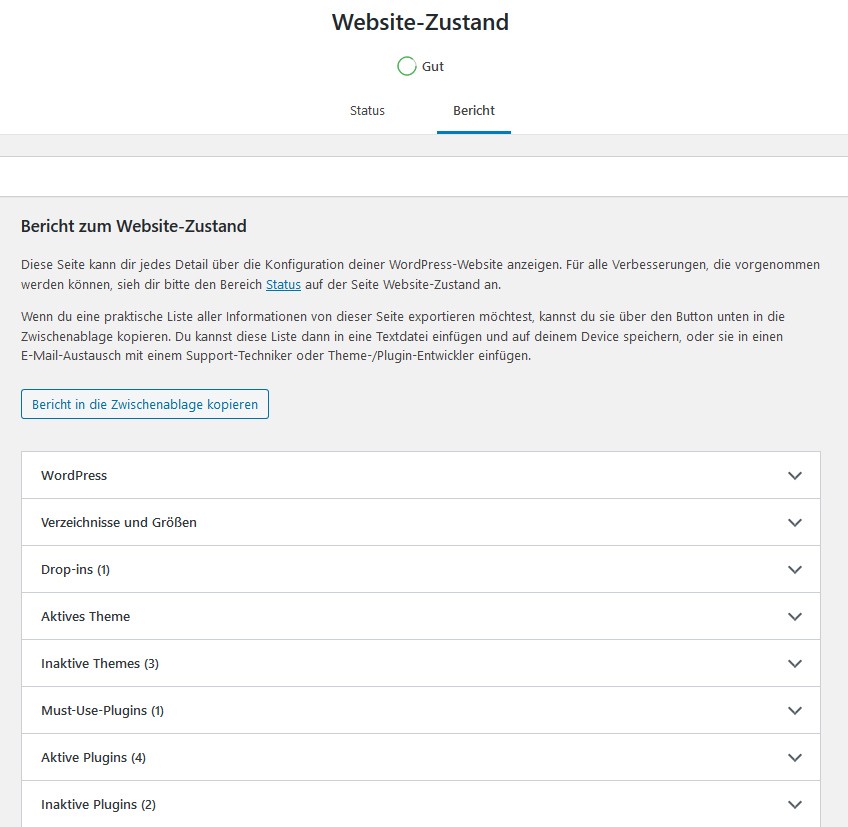Screen dimensions: 848x827
Task: Click the chevron icon beside Aktive Plugins
Action: click(x=794, y=758)
